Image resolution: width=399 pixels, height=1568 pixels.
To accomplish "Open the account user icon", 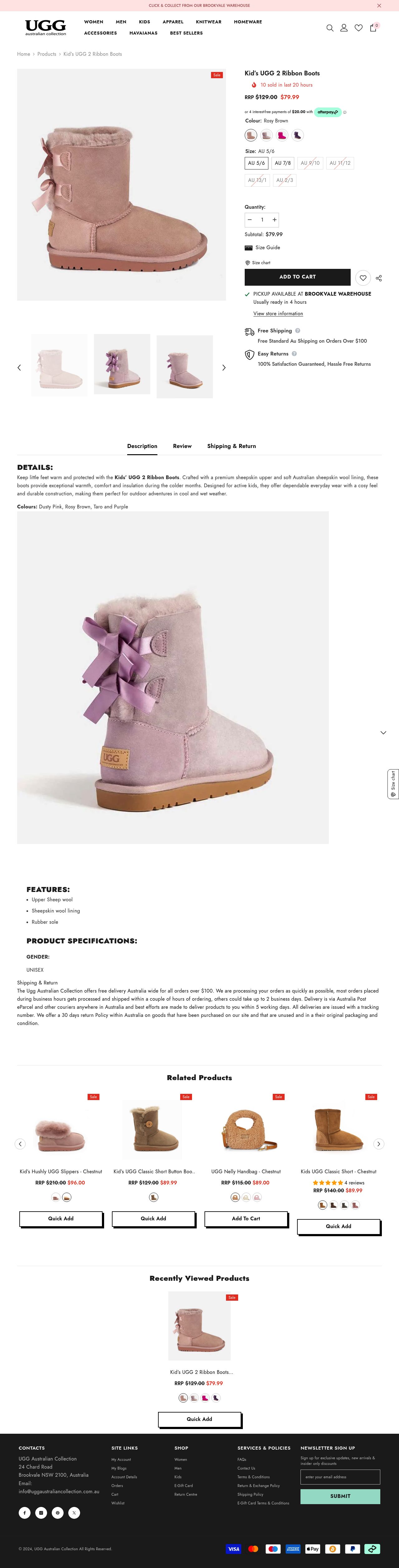I will click(x=344, y=28).
